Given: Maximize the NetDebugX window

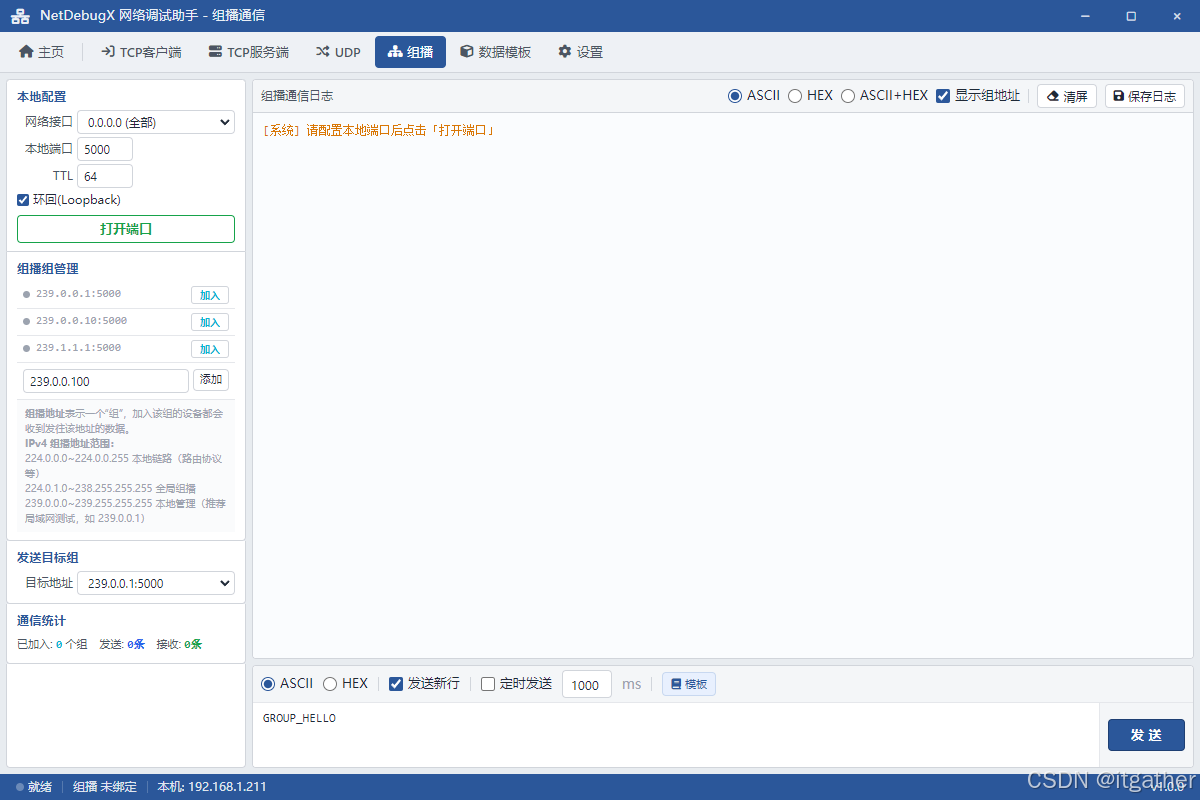Looking at the screenshot, I should point(1131,16).
